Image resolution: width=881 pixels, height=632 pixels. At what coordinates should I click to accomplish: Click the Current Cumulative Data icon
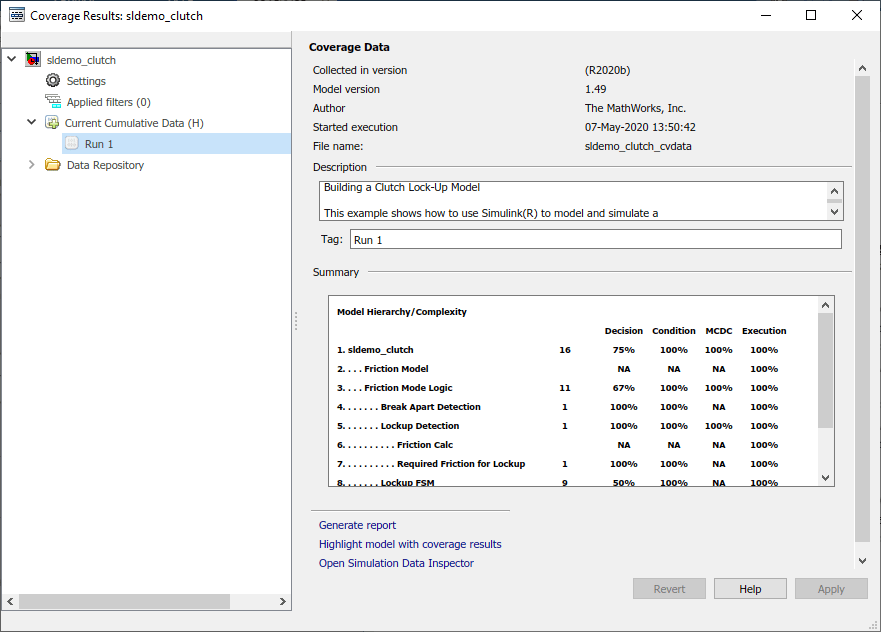click(x=52, y=123)
